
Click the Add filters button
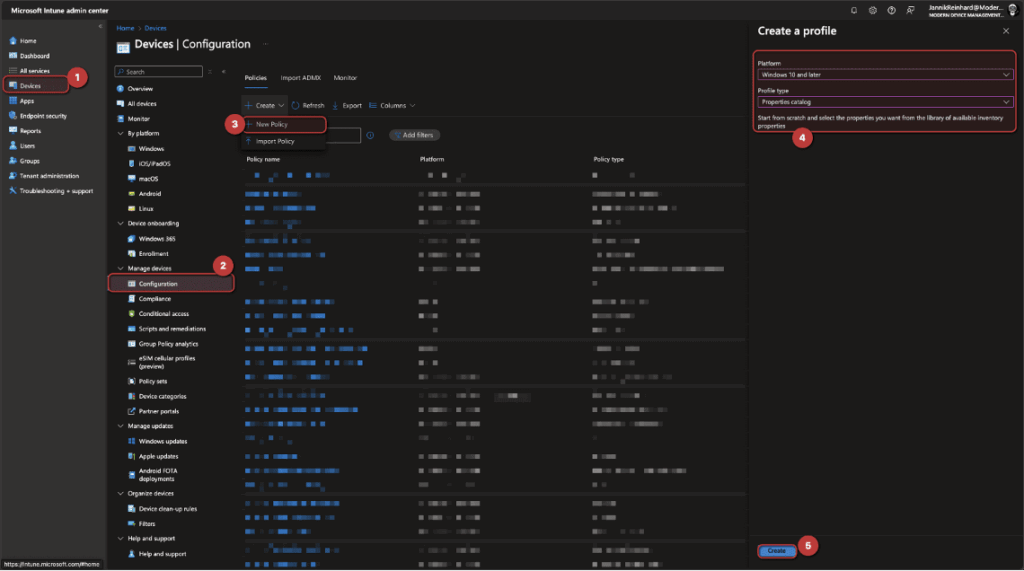pyautogui.click(x=414, y=135)
